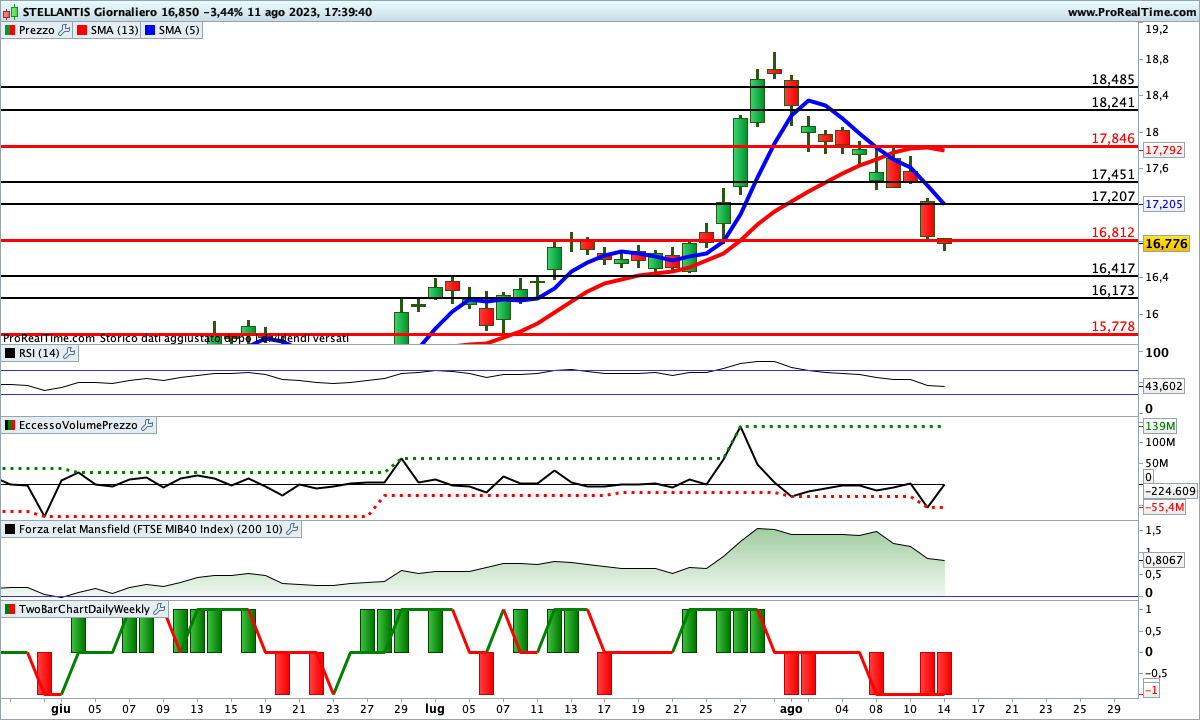Select the SMA (5) indicator label
The height and width of the screenshot is (720, 1200).
181,30
